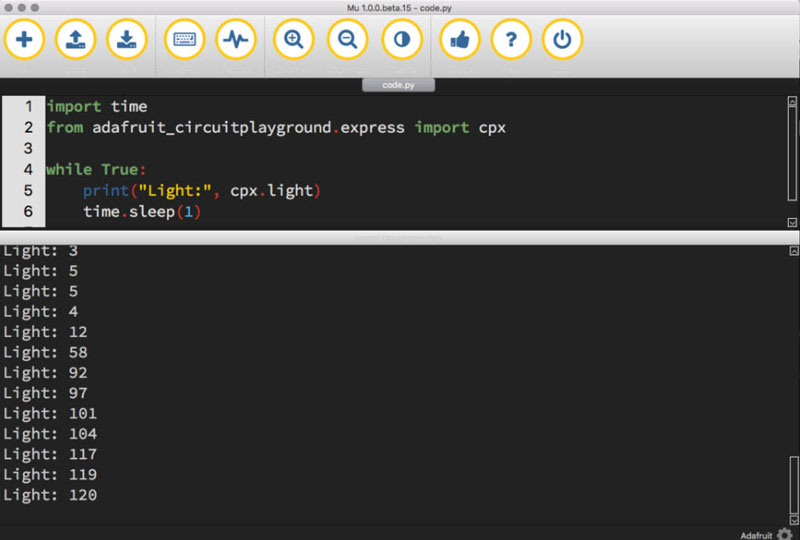Open Help with the question mark icon

tap(511, 41)
